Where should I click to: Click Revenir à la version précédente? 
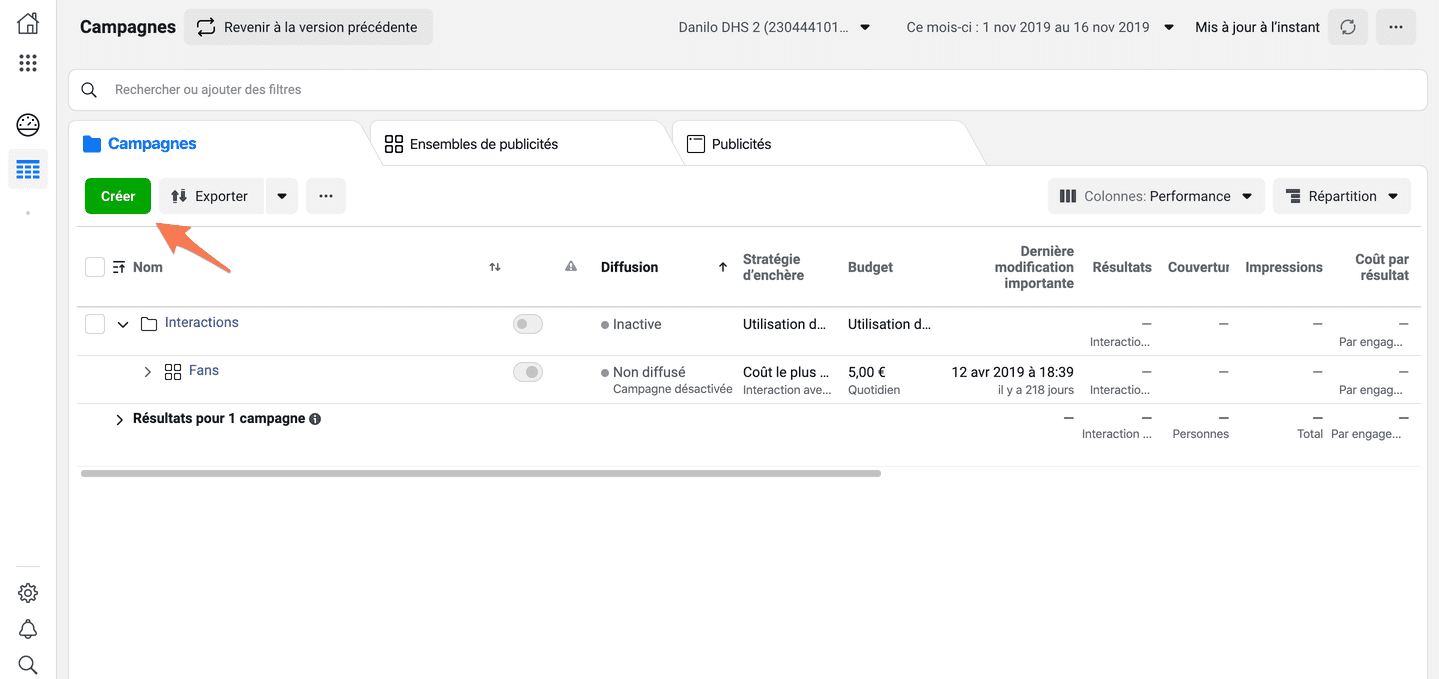tap(308, 27)
